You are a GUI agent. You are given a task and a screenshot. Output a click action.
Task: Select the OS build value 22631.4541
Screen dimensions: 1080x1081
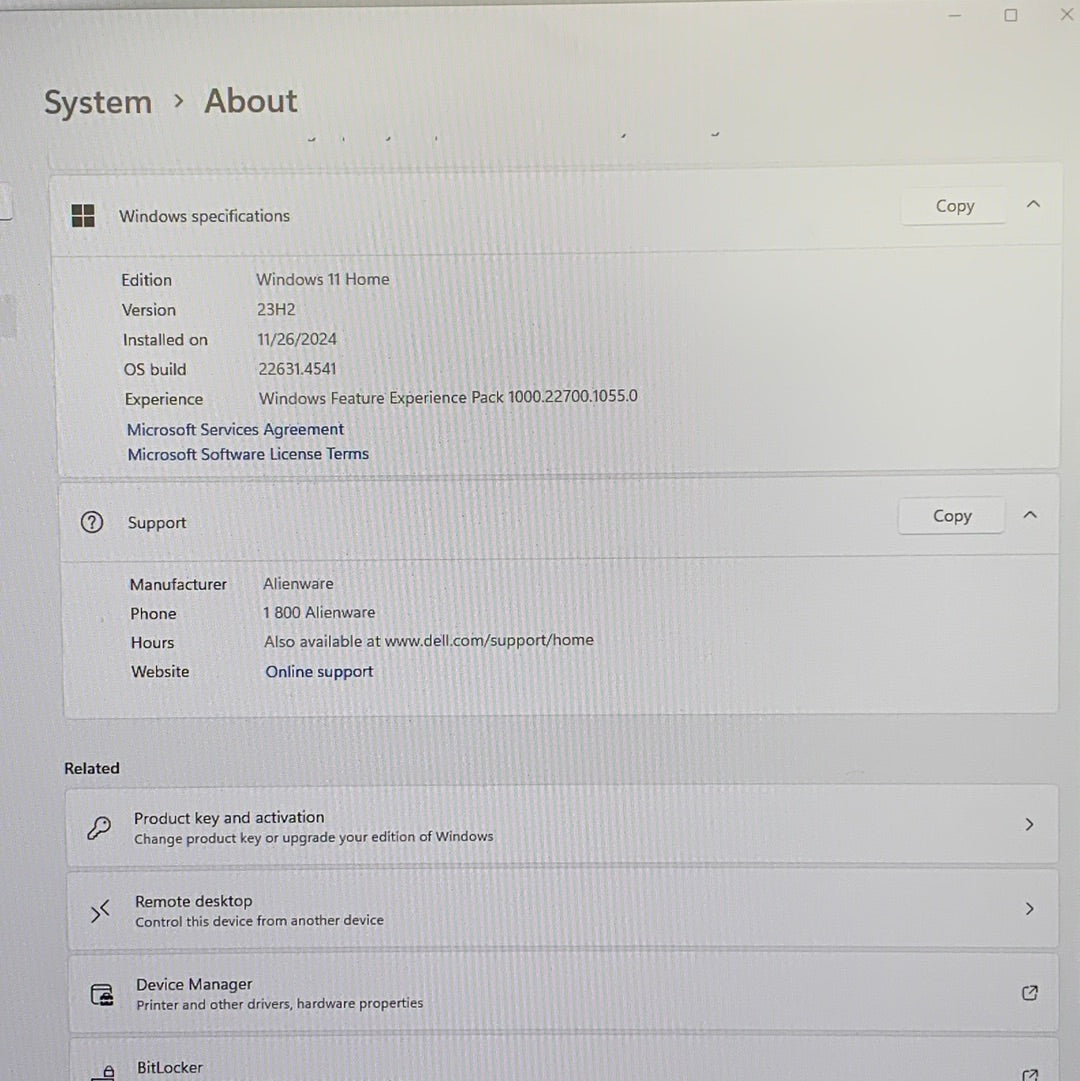click(297, 369)
